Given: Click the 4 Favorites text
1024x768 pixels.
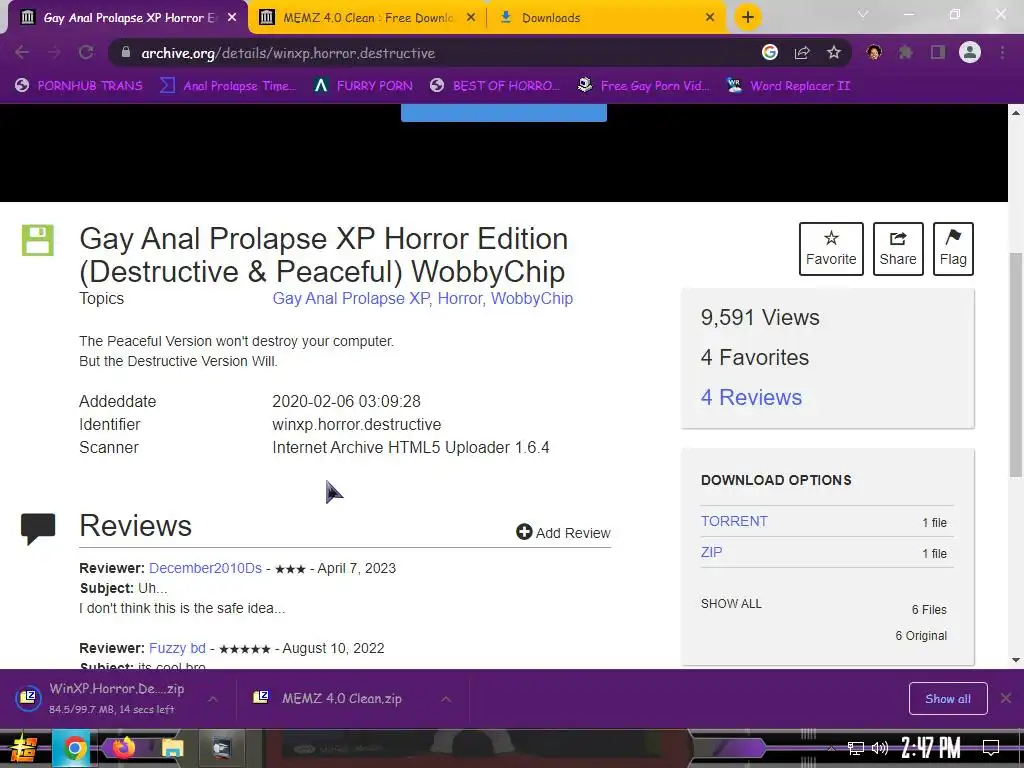Looking at the screenshot, I should pos(755,357).
